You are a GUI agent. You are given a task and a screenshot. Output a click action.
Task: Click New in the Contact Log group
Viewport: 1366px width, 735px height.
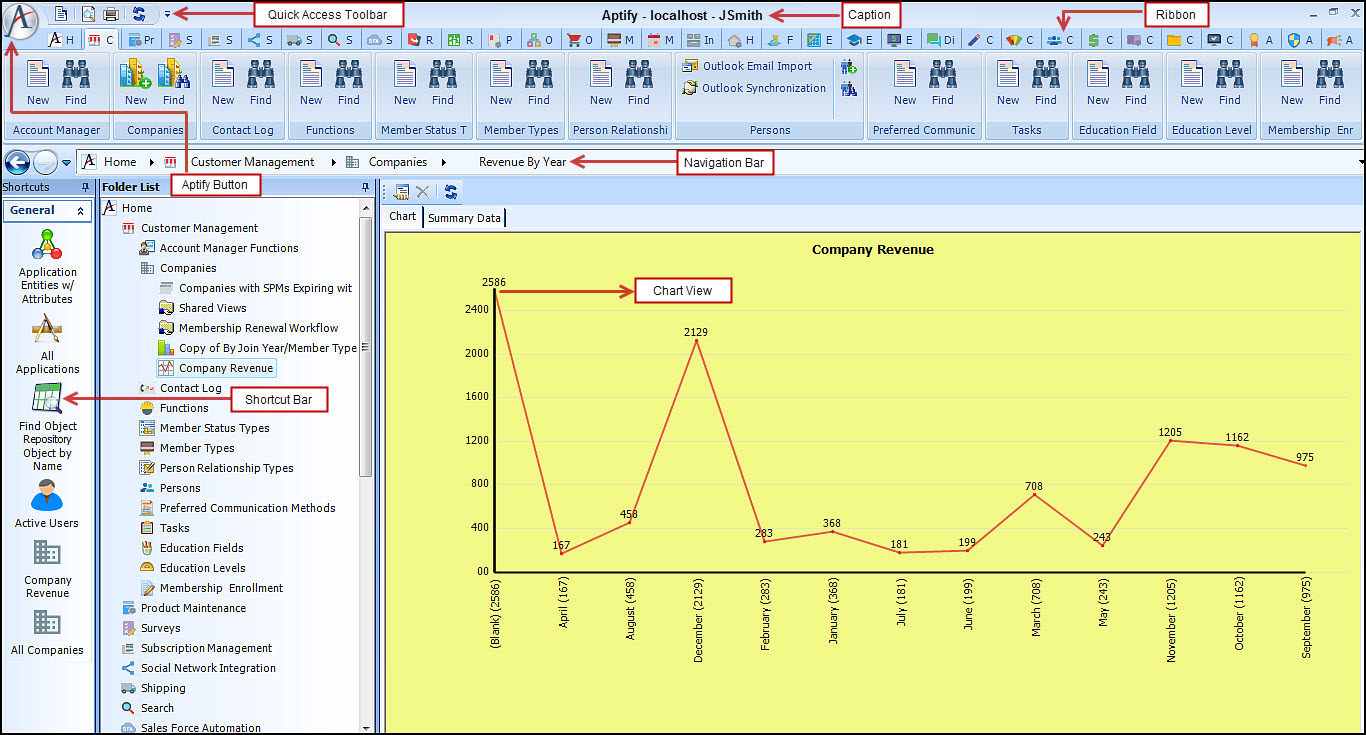[x=223, y=82]
